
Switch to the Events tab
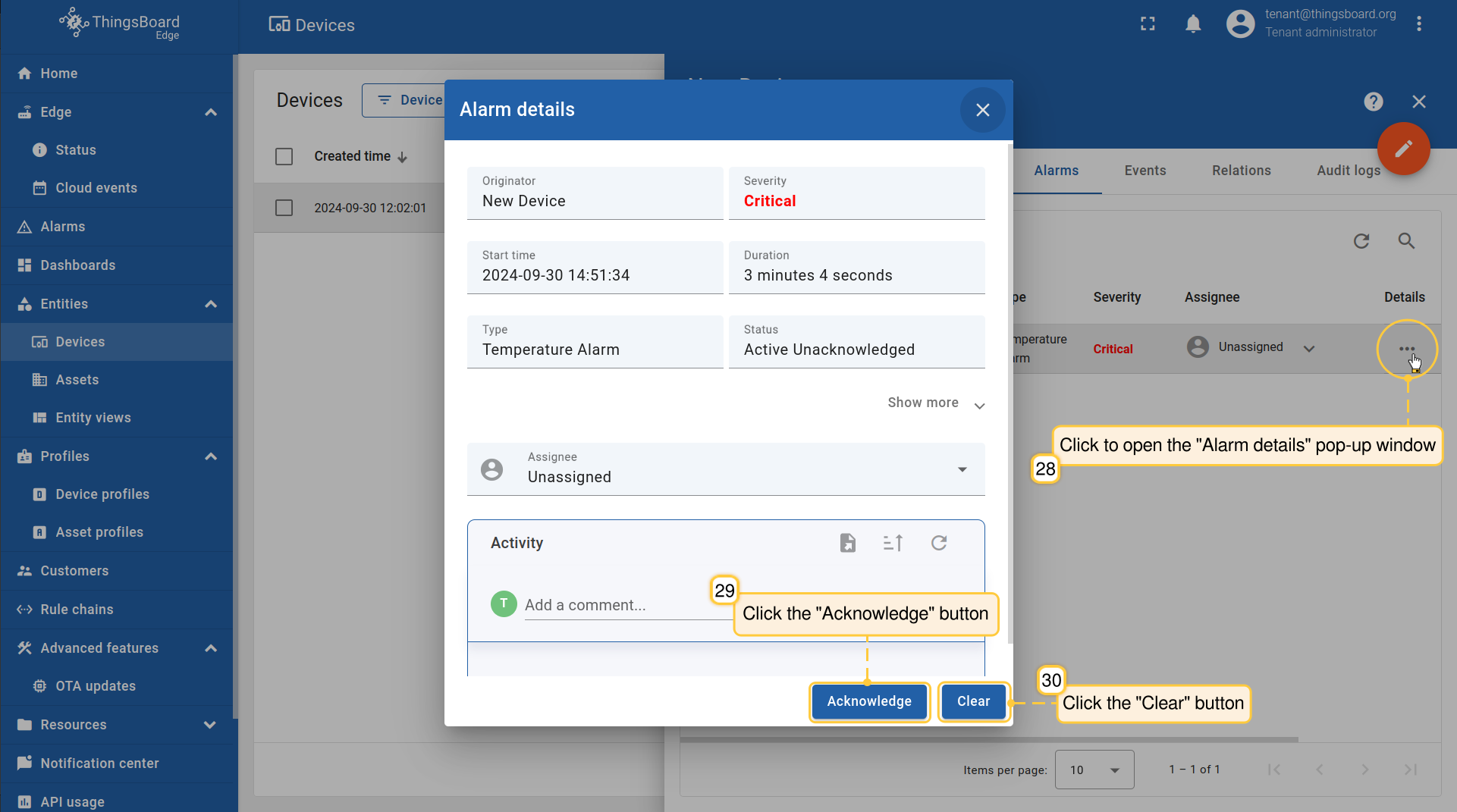pos(1145,171)
